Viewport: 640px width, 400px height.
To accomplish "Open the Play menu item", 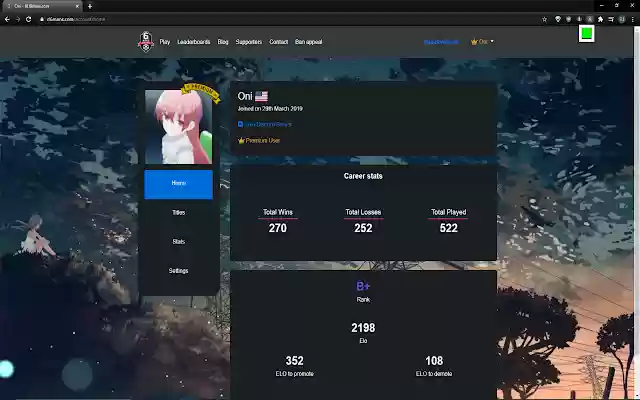I will [165, 42].
